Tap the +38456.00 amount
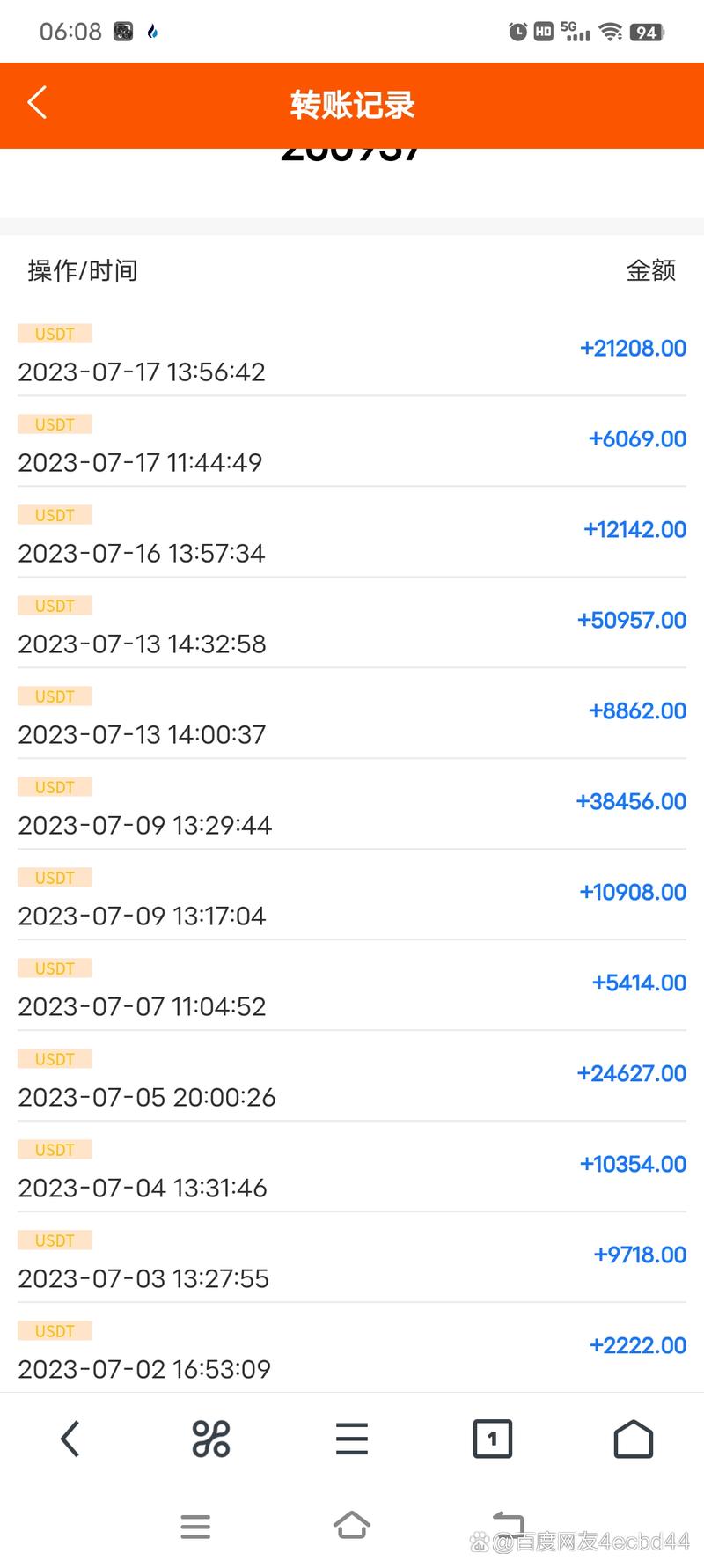704x1568 pixels. [x=631, y=802]
